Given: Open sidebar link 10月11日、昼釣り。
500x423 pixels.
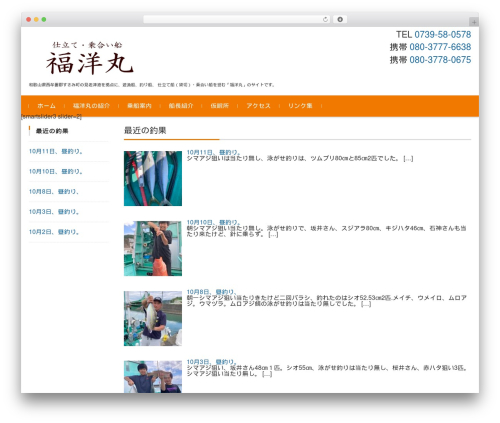Looking at the screenshot, I should (56, 151).
